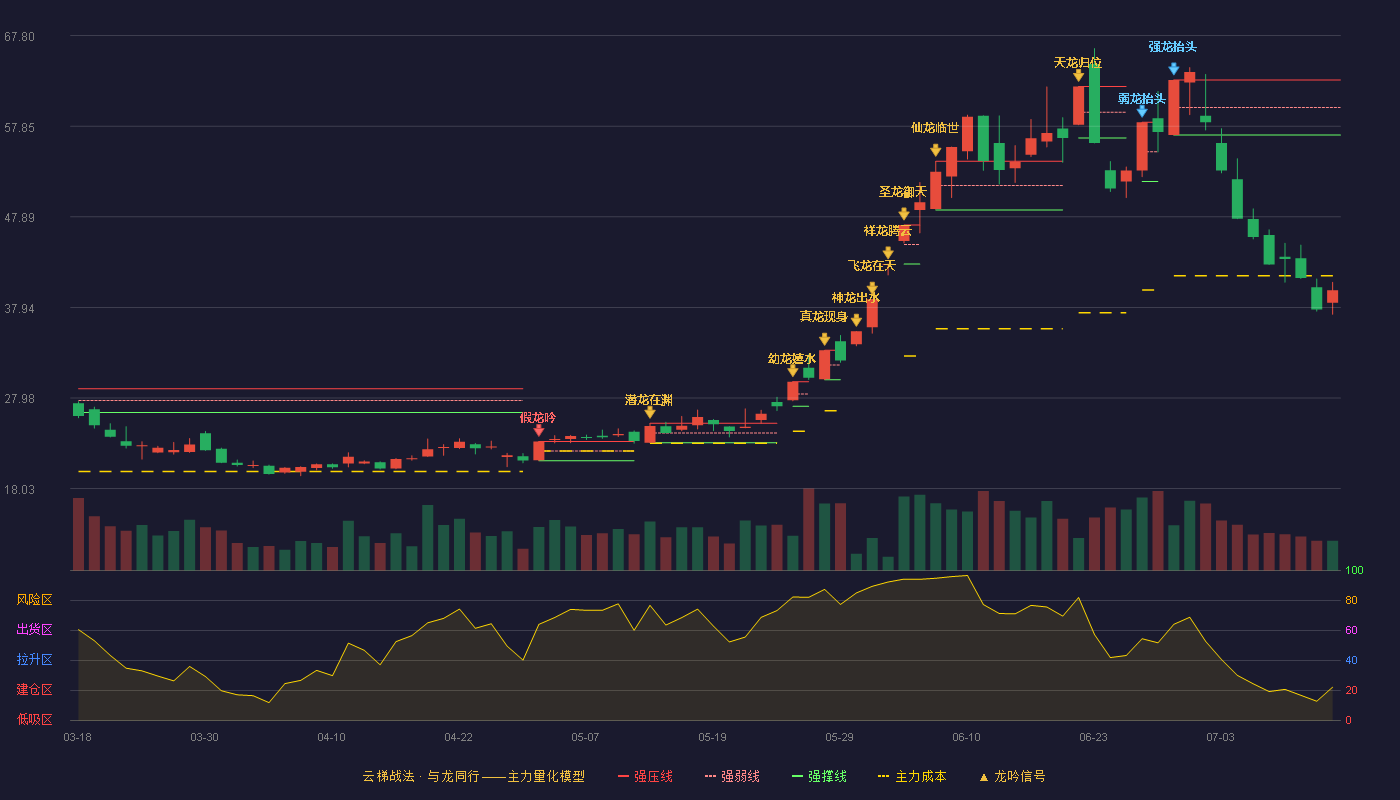
Task: Toggle the 强弱线 legend series
Action: [732, 776]
